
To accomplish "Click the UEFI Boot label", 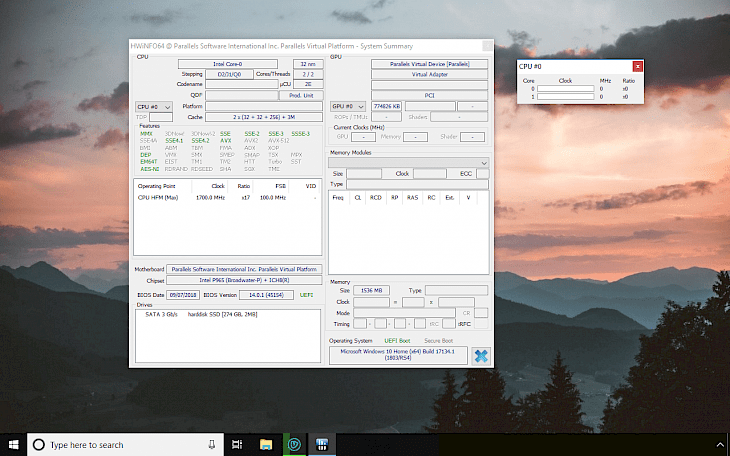I will 397,341.
